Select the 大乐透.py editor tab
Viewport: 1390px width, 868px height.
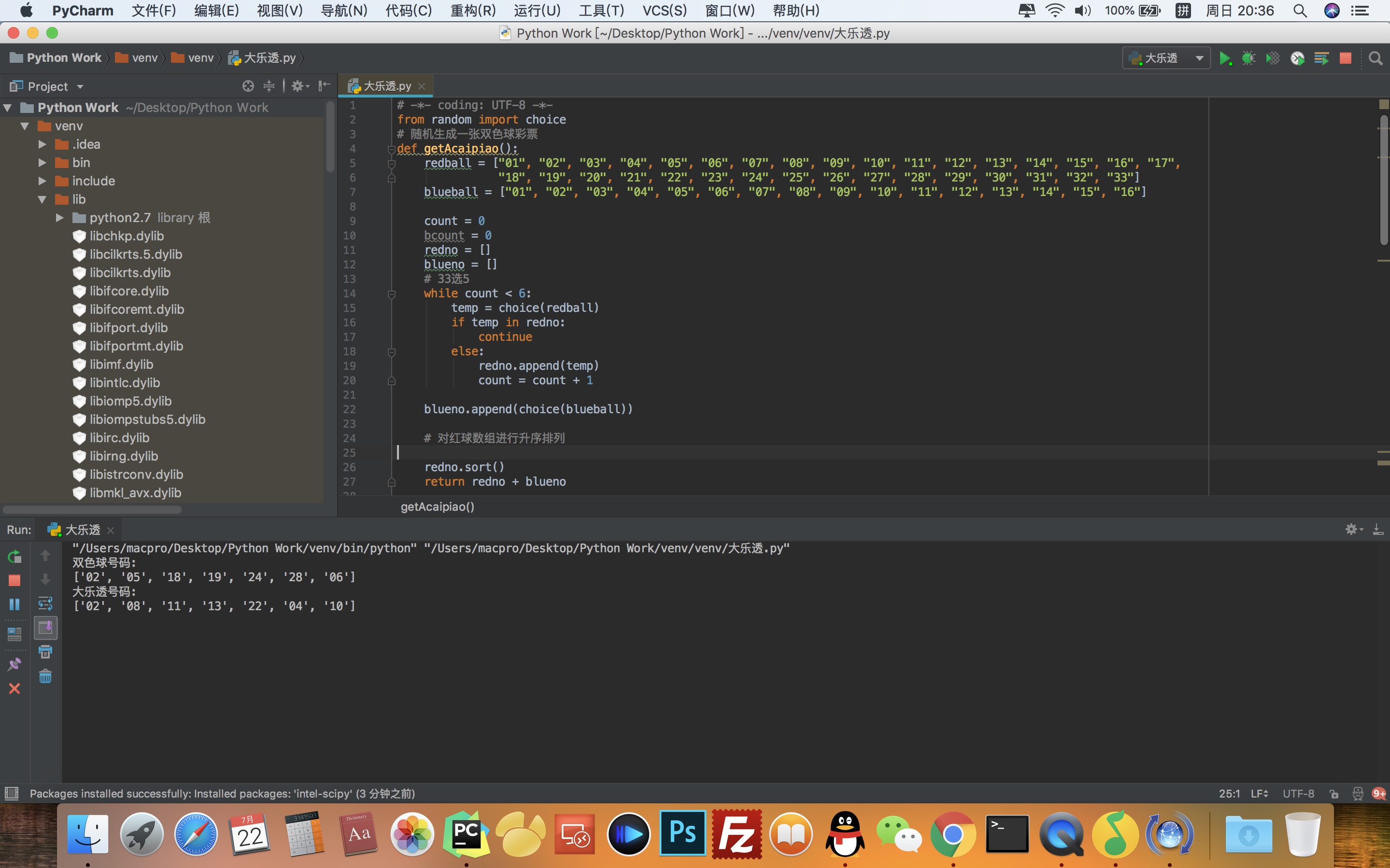(386, 86)
